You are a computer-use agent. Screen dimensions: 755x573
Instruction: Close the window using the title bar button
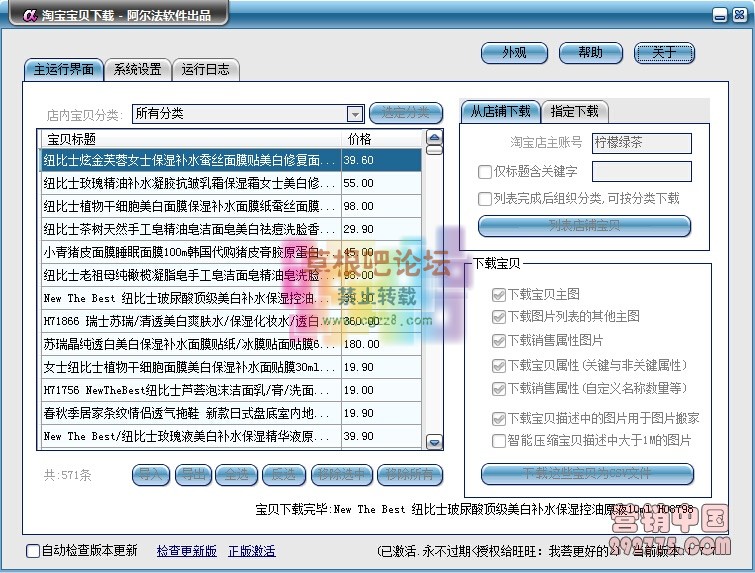[739, 15]
